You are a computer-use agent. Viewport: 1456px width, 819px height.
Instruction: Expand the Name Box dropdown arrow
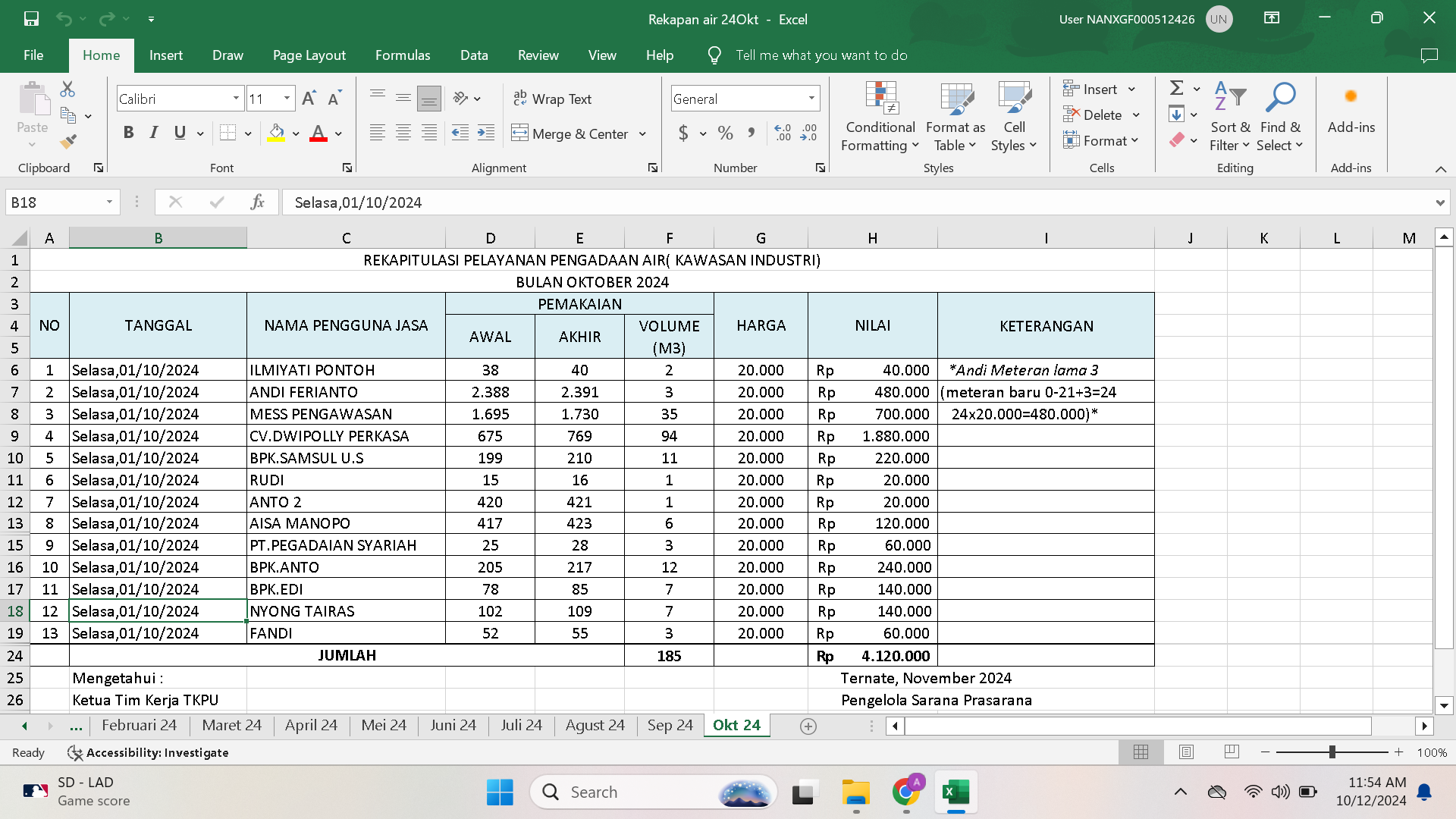pyautogui.click(x=109, y=202)
